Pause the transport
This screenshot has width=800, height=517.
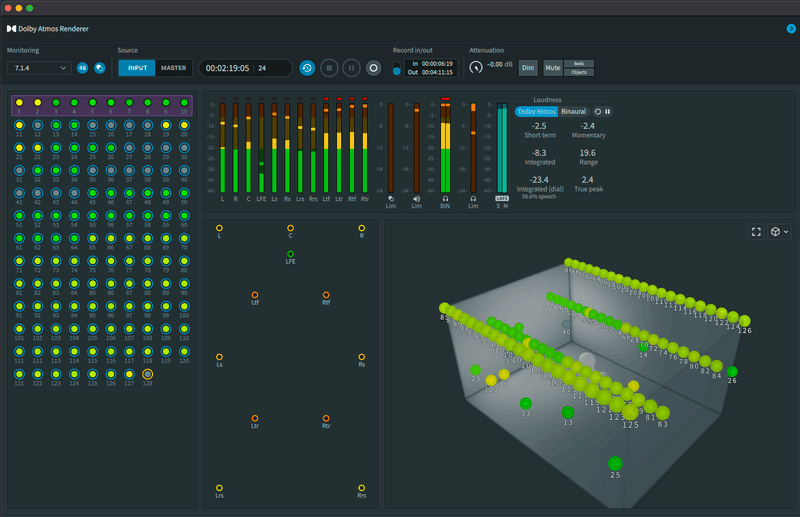click(351, 68)
